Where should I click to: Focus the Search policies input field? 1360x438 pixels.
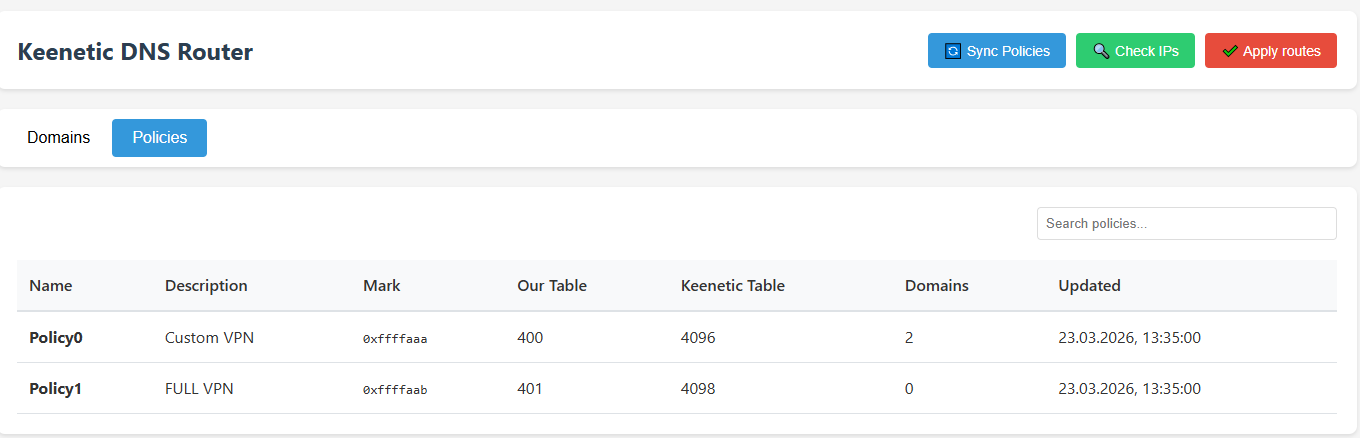click(x=1186, y=224)
